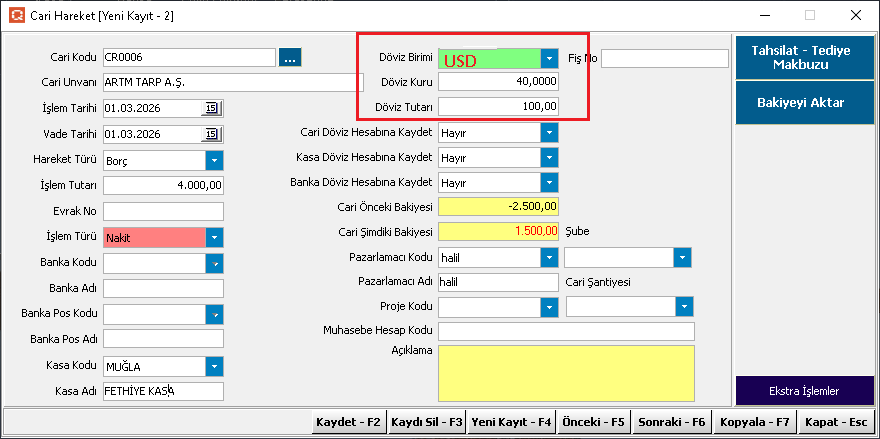Viewport: 880px width, 439px height.
Task: Click Banka Adı field
Action: 163,288
